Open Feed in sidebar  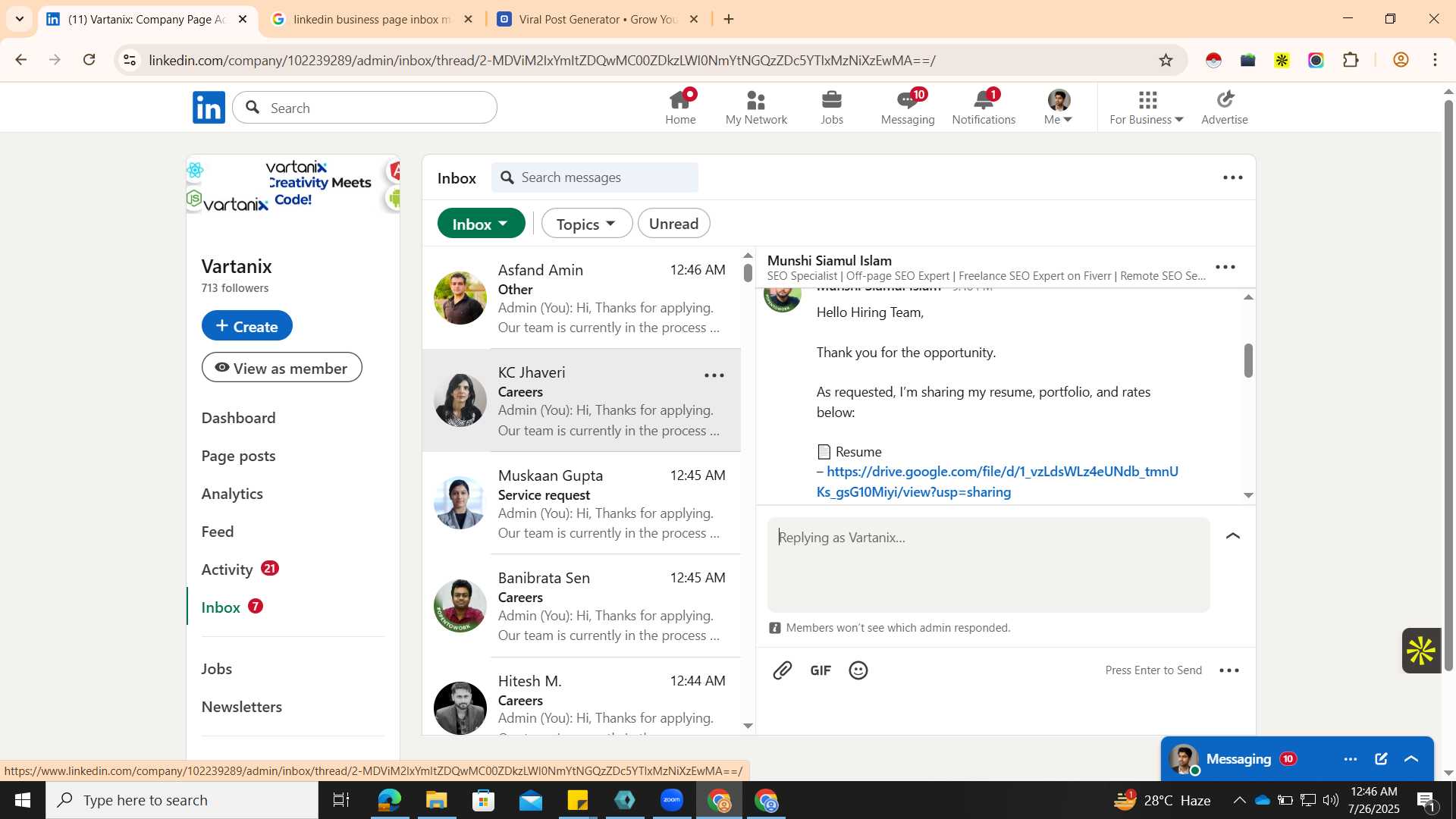[x=218, y=532]
